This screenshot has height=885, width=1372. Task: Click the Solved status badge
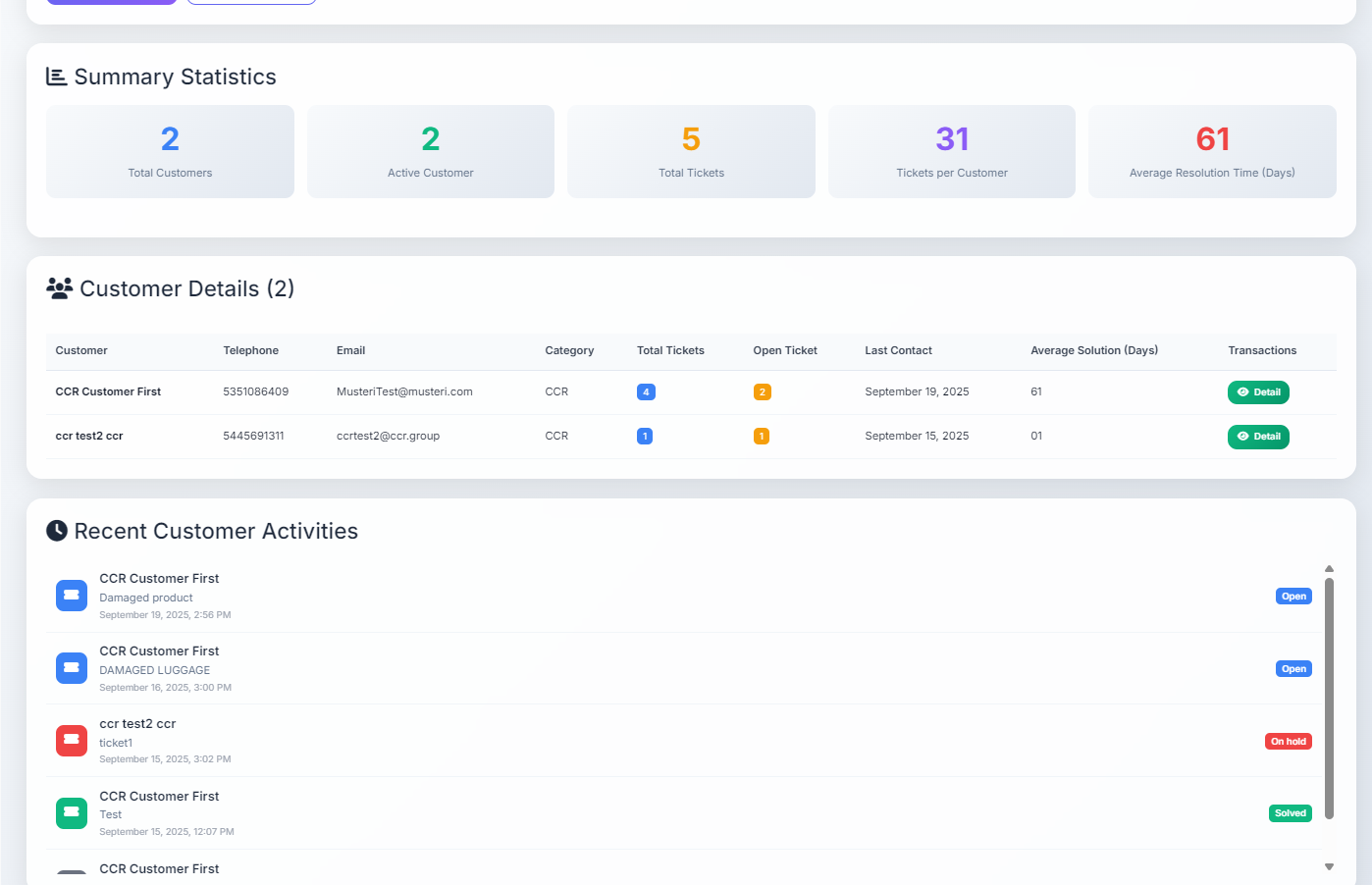tap(1290, 813)
